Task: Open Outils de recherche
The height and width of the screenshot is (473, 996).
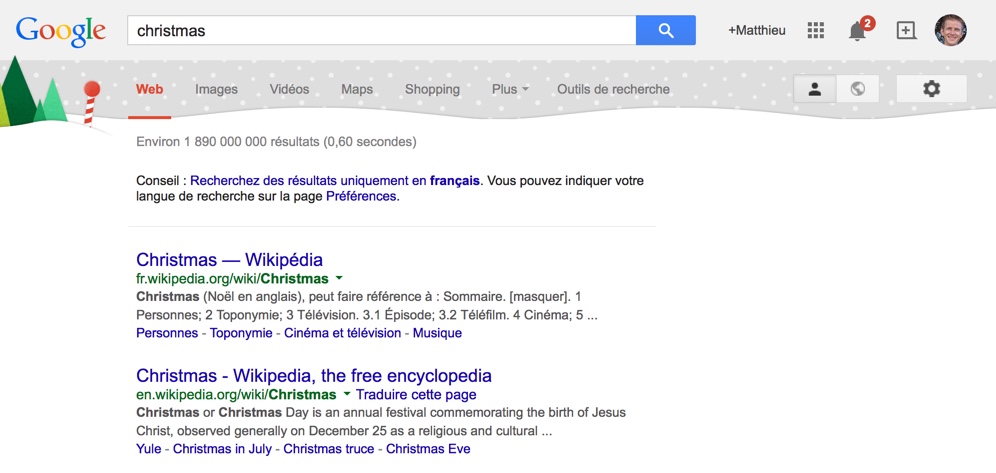Action: [613, 90]
